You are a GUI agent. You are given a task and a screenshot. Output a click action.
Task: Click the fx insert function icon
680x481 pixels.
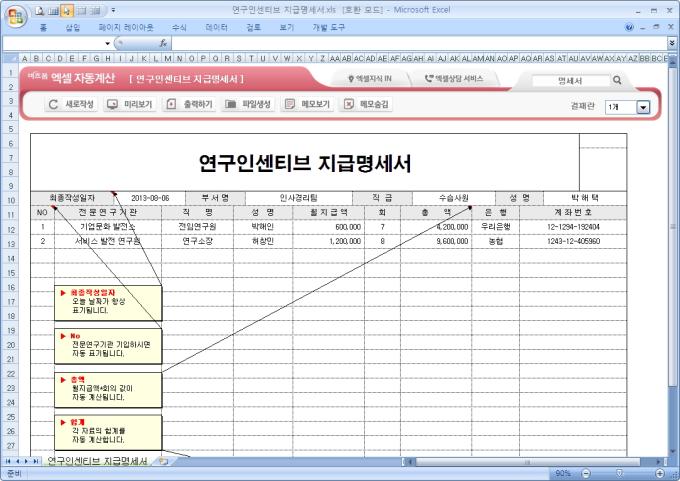click(163, 43)
